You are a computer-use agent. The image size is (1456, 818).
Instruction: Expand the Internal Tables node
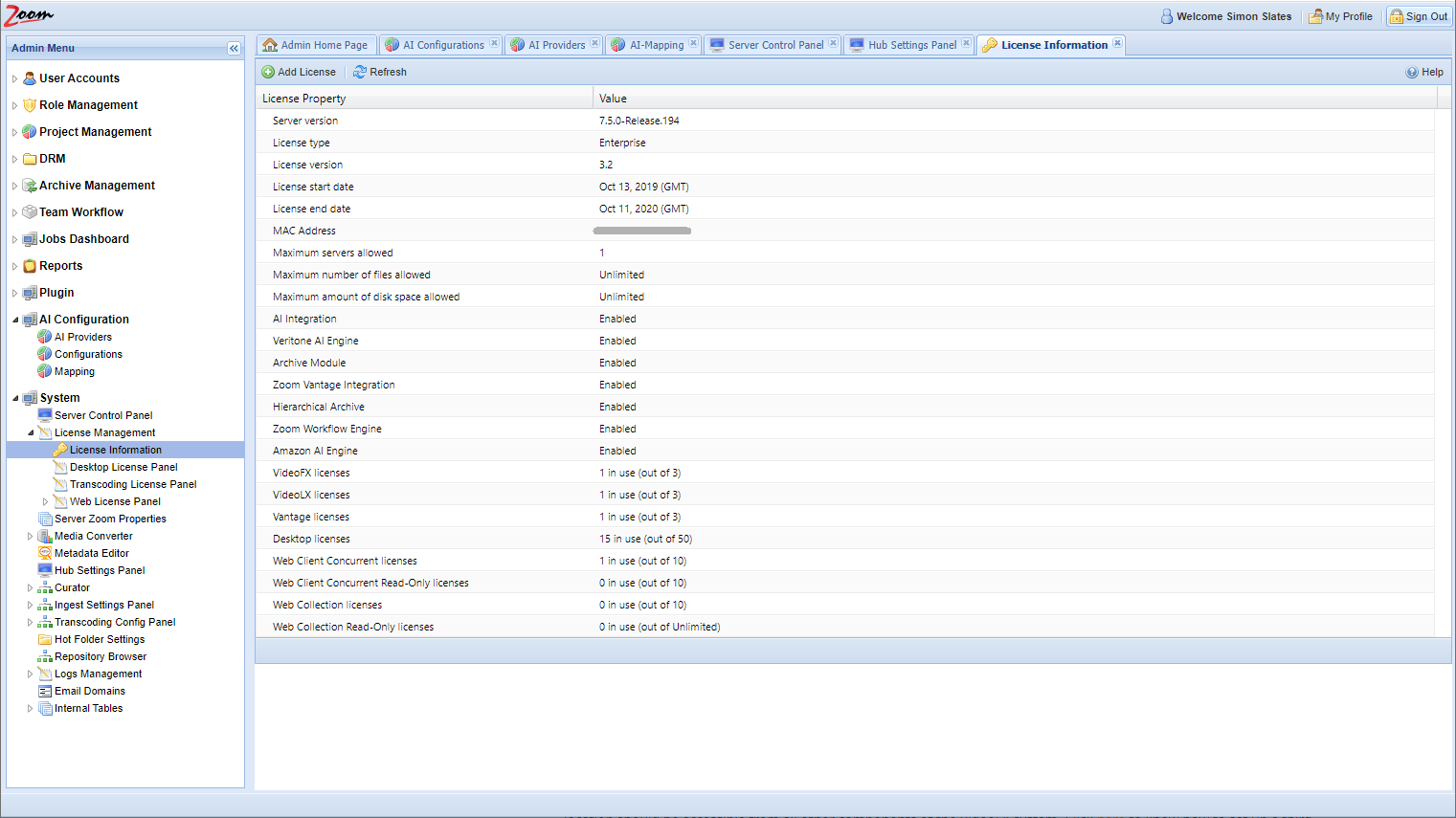point(30,709)
